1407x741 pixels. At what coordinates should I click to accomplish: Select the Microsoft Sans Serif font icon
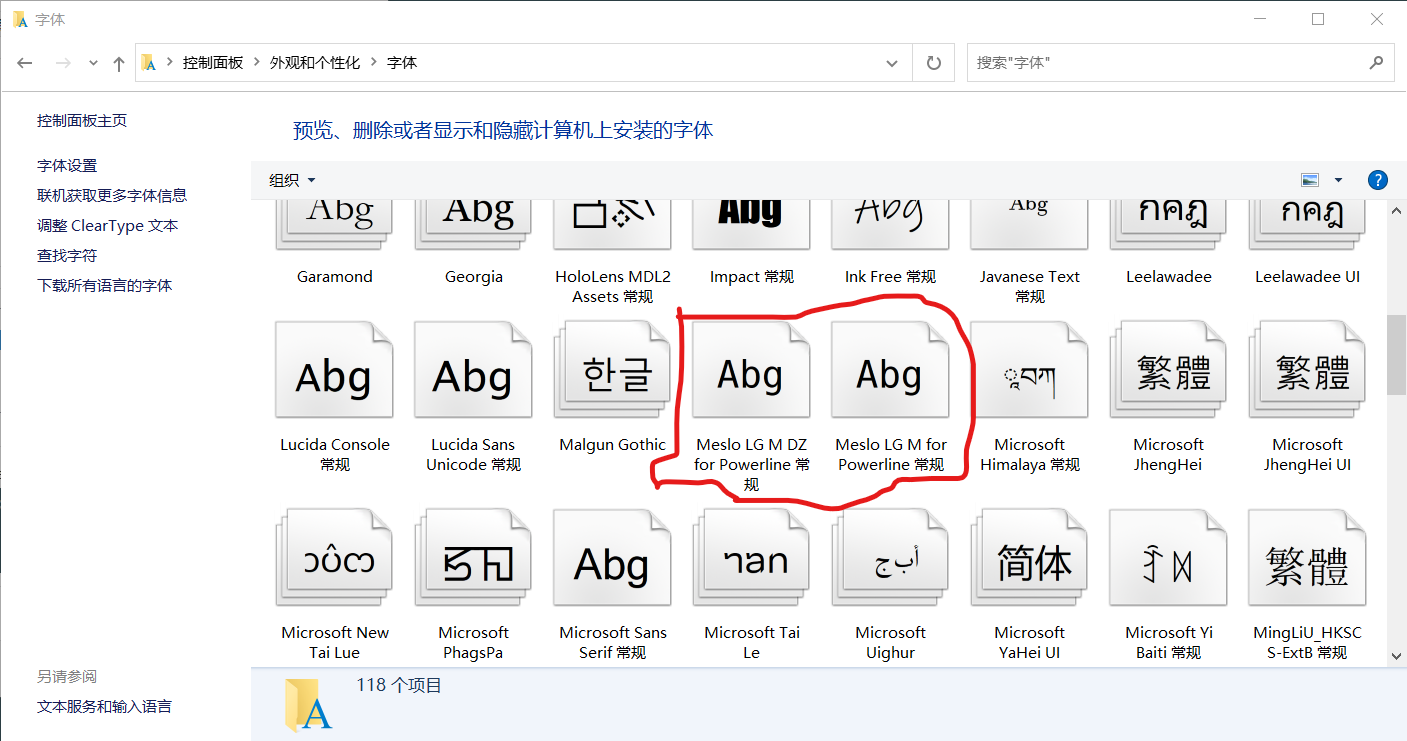coord(612,558)
